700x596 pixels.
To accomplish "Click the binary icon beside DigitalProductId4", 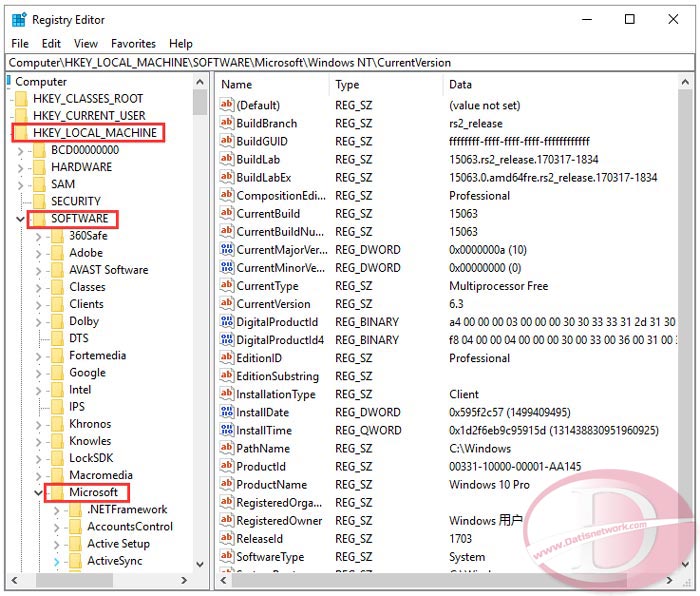I will tap(227, 340).
